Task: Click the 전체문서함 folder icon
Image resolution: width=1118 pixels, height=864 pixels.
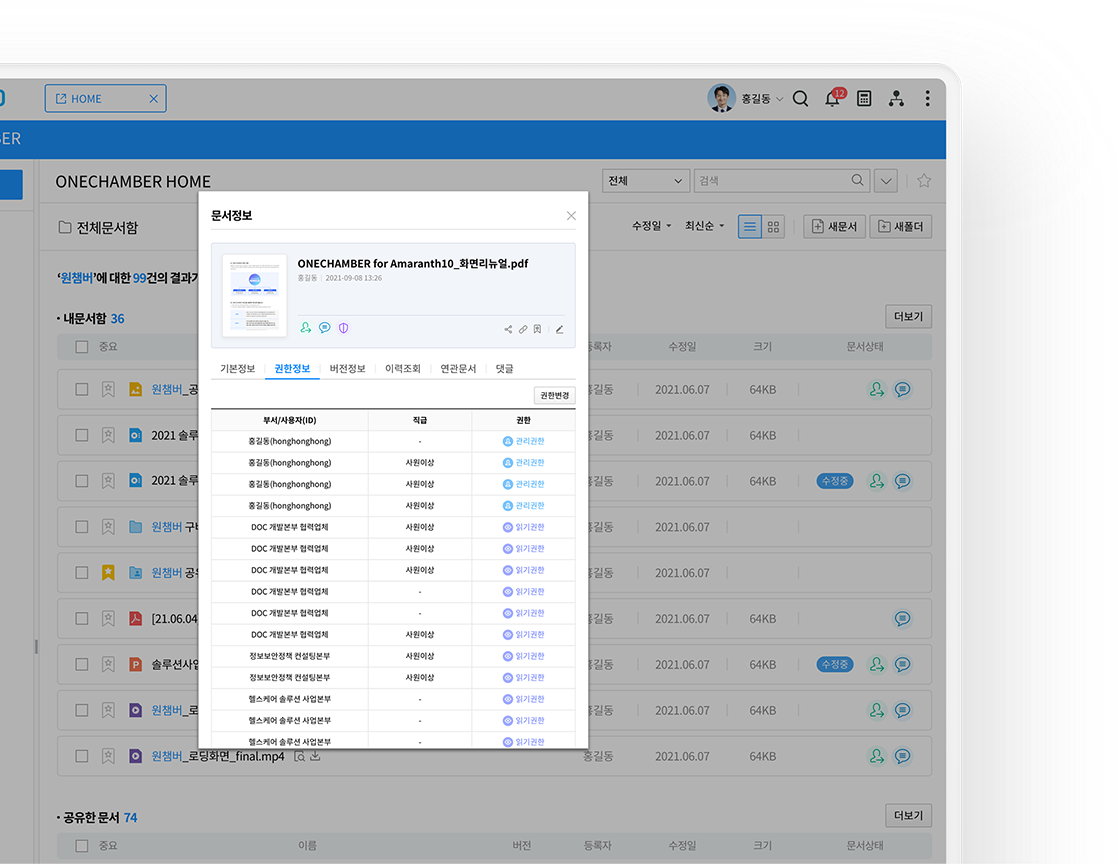Action: 65,227
